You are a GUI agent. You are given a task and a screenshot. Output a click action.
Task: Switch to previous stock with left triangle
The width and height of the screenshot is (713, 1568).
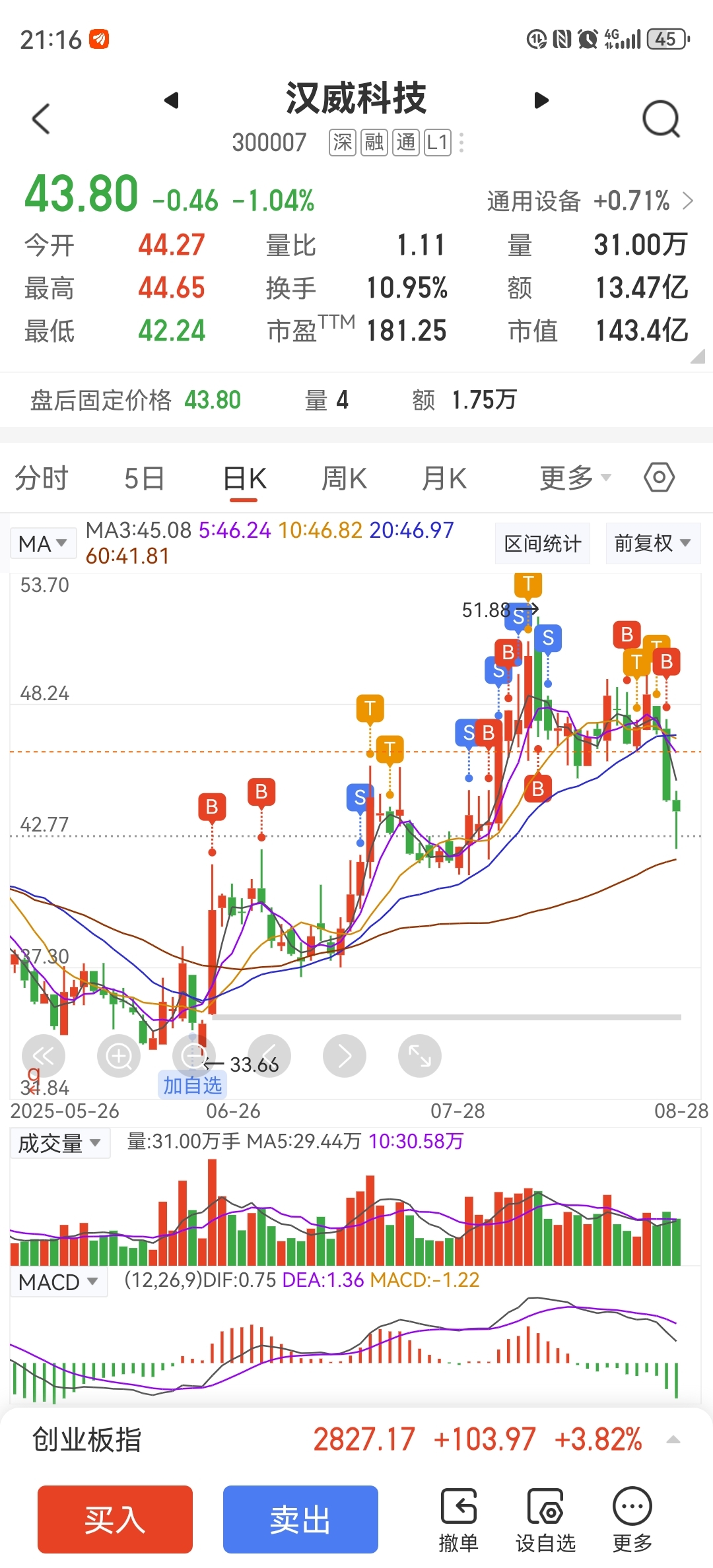point(172,100)
